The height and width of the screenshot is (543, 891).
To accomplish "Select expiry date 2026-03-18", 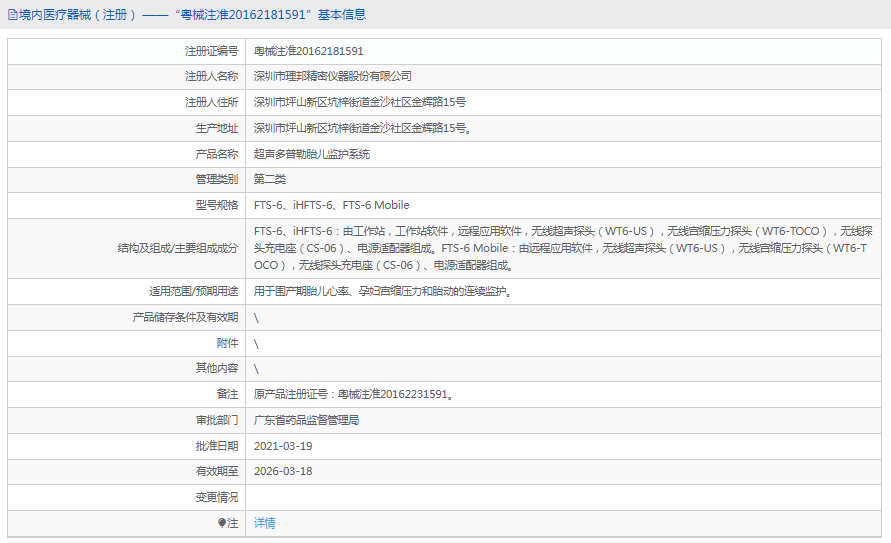I will 283,471.
